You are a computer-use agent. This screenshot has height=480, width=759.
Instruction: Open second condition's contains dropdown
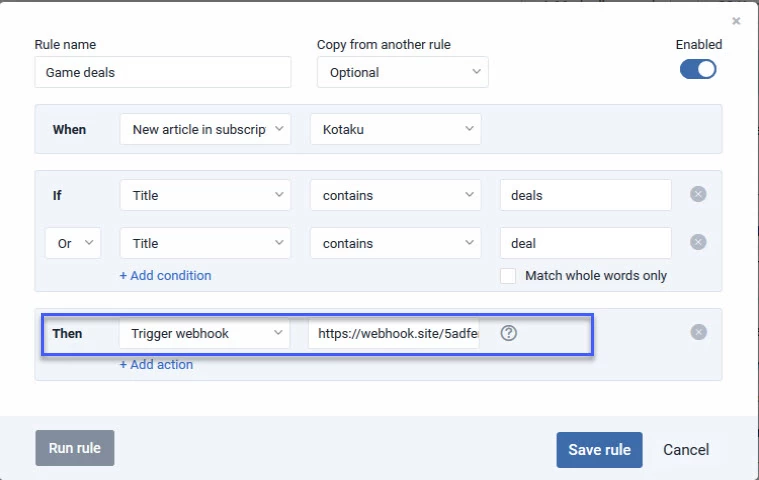395,243
